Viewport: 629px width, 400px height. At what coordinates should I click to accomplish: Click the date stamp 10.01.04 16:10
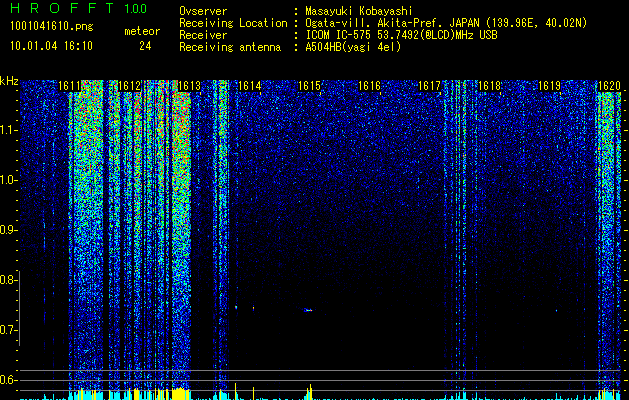coord(51,46)
